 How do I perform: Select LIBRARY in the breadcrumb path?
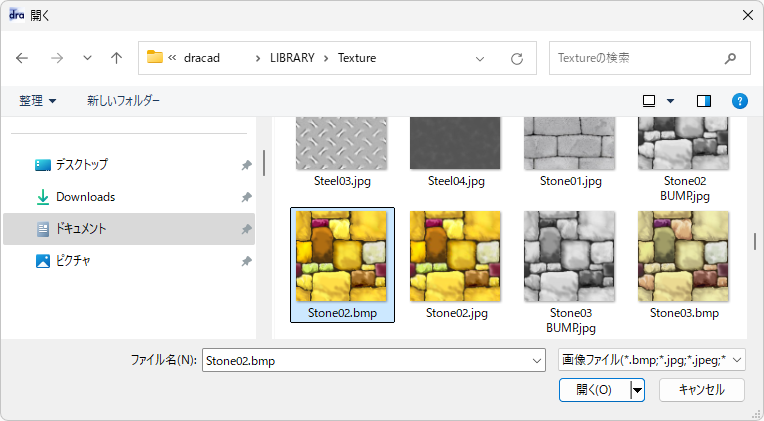coord(292,58)
